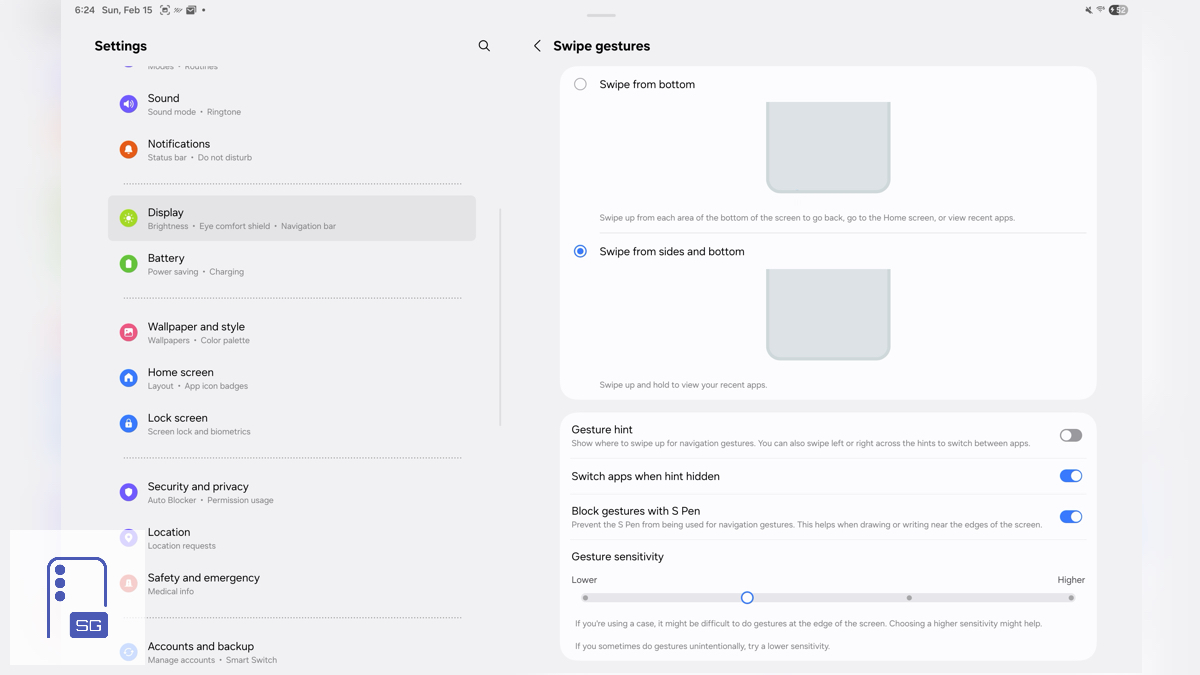
Task: Tap the Security and privacy shield icon
Action: 128,492
